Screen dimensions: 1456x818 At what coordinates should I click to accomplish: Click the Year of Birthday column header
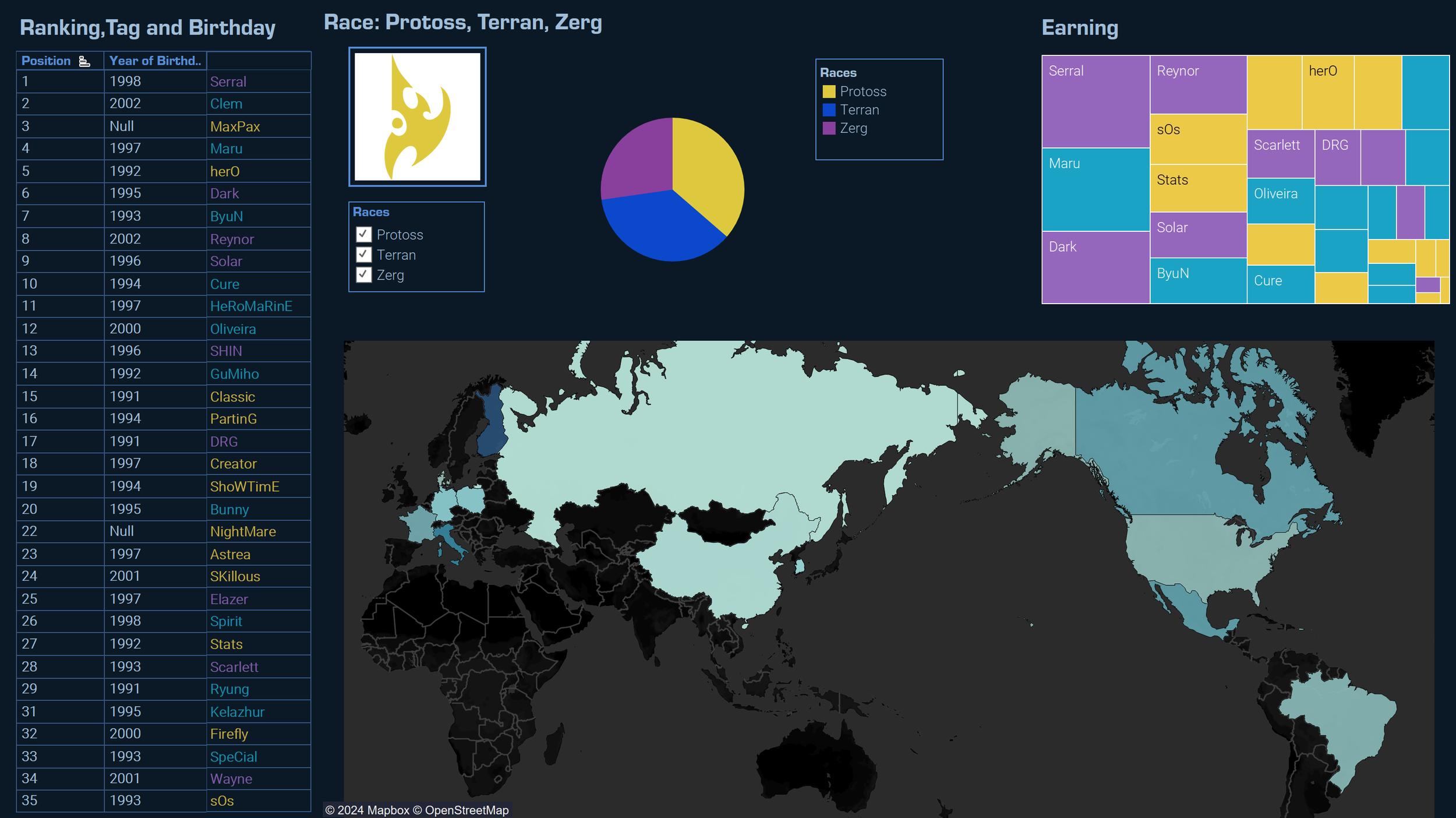(155, 61)
